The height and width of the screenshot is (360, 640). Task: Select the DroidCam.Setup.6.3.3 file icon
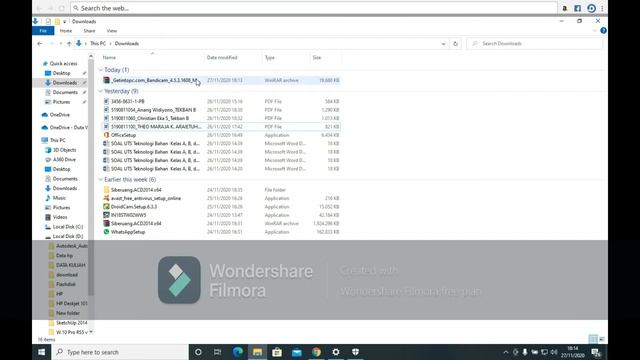pyautogui.click(x=106, y=207)
